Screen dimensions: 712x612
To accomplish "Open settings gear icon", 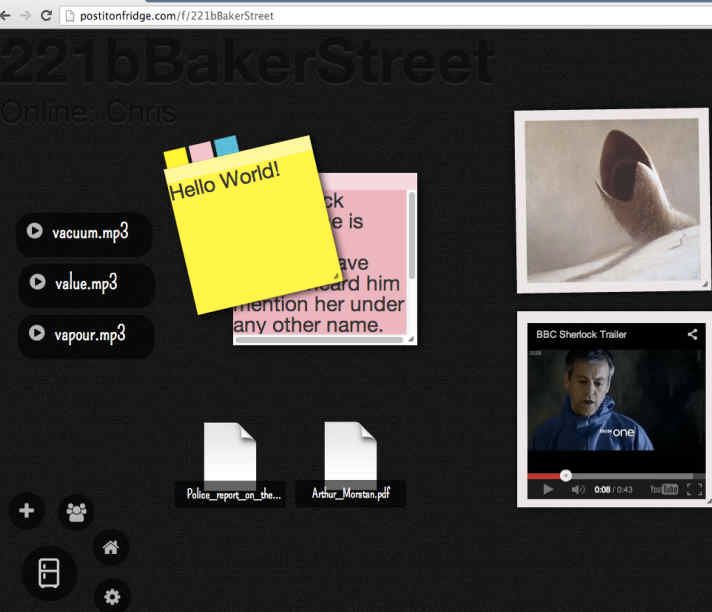I will tap(112, 597).
